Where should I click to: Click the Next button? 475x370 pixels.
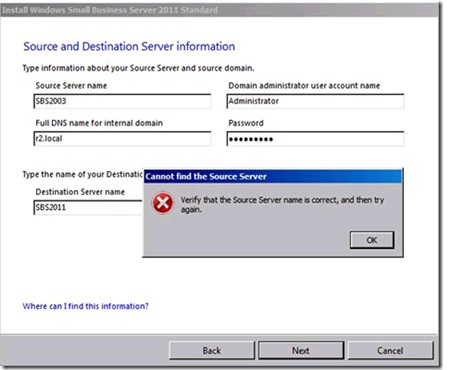301,350
